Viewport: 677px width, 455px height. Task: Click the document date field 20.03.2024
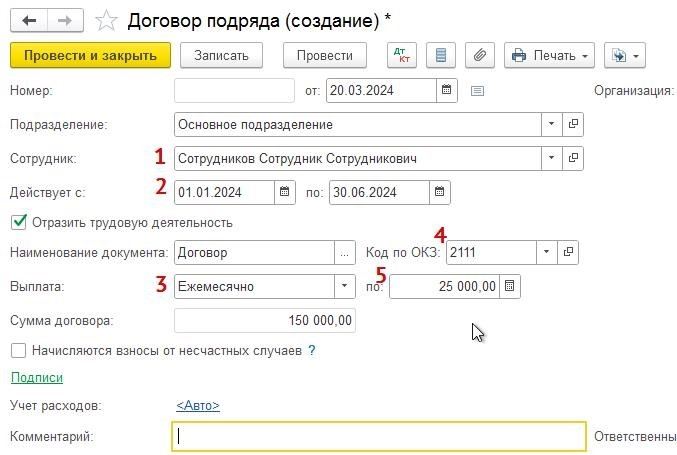pos(381,90)
